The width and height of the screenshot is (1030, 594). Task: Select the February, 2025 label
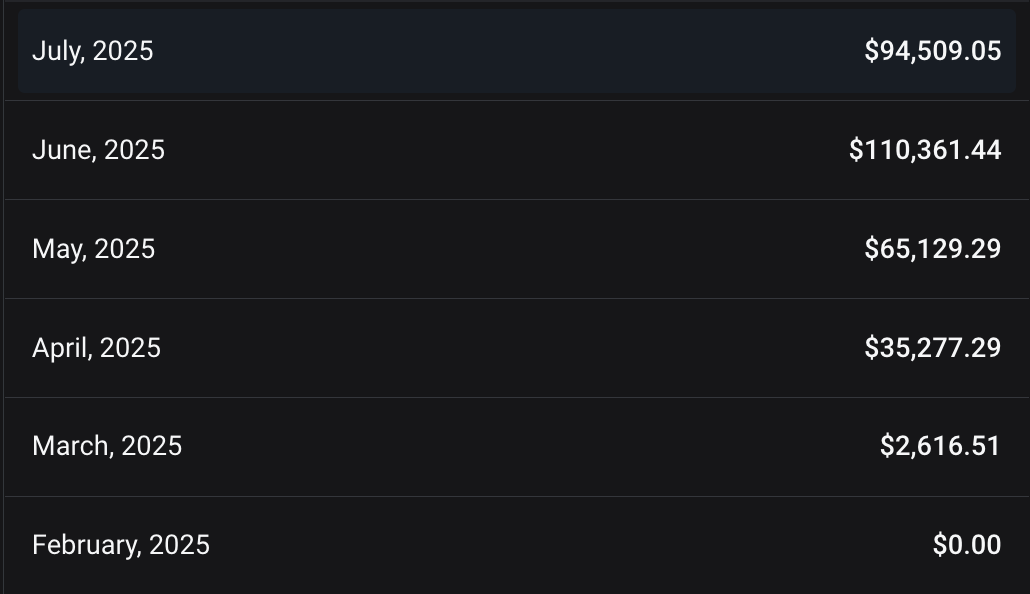click(121, 545)
